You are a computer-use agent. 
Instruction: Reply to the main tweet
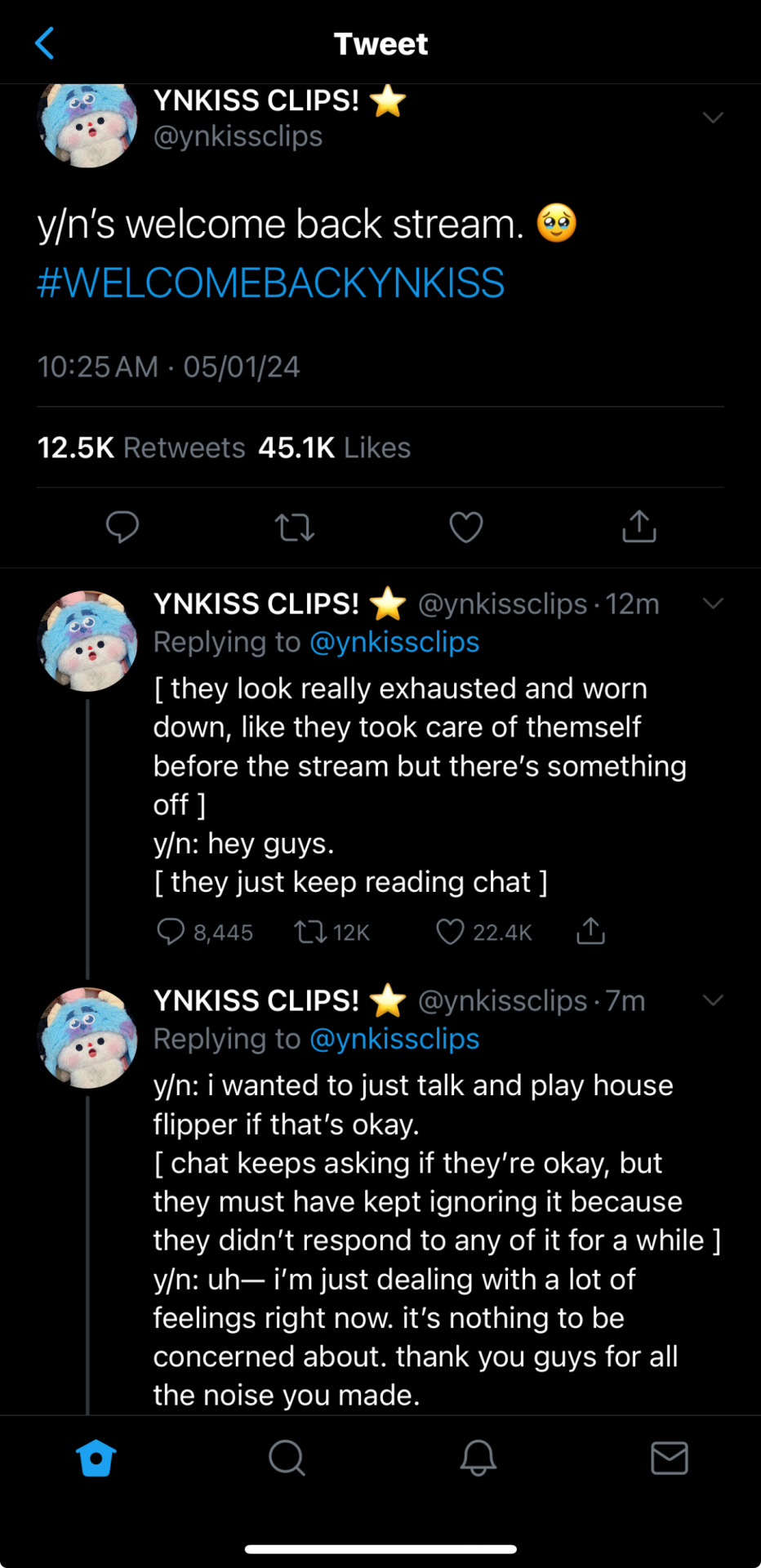(x=122, y=527)
